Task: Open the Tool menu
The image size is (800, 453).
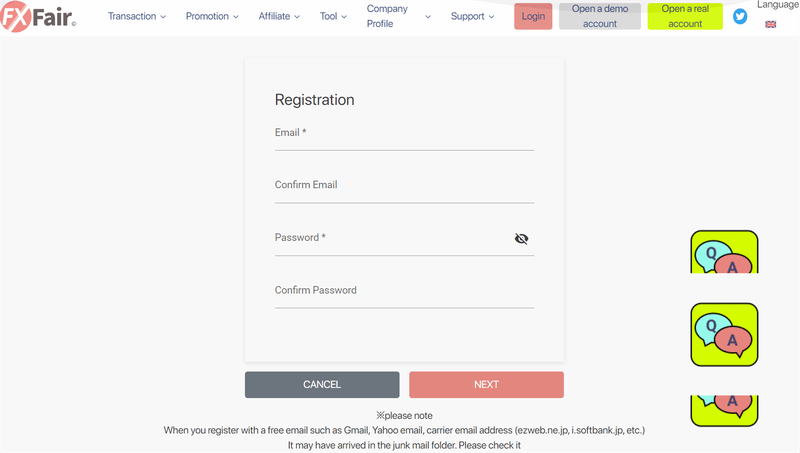Action: point(333,16)
